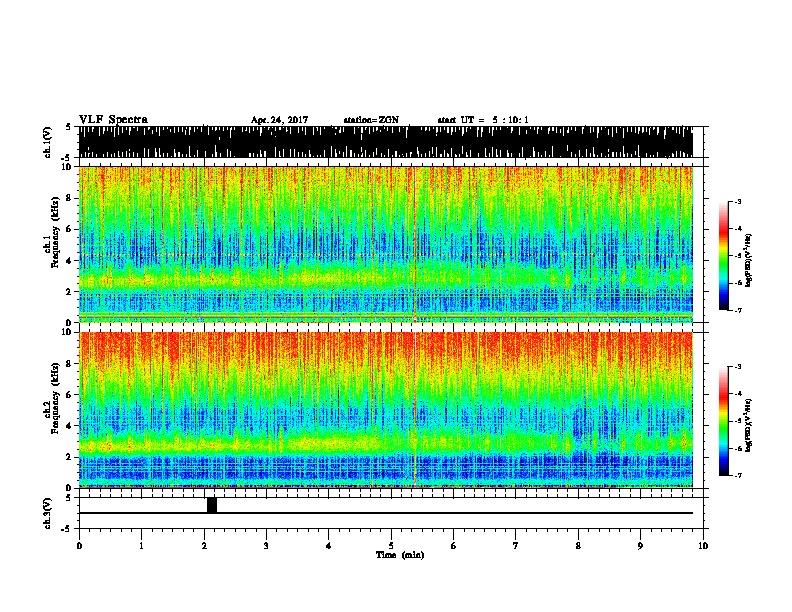Click the 'station=ZGN' label
Viewport: 792px width, 612px height.
371,120
